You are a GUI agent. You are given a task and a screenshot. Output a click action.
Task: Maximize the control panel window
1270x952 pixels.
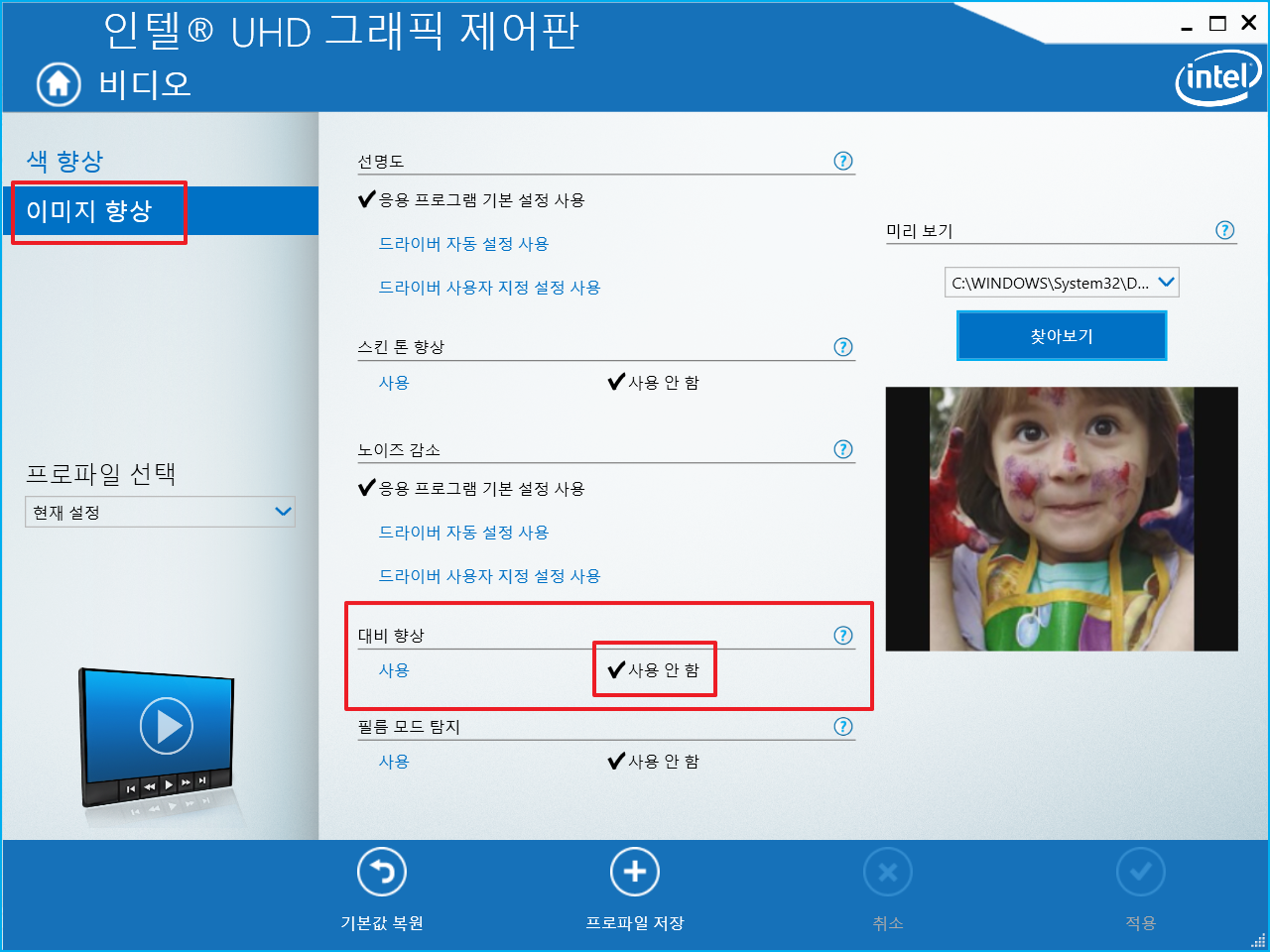pyautogui.click(x=1217, y=24)
